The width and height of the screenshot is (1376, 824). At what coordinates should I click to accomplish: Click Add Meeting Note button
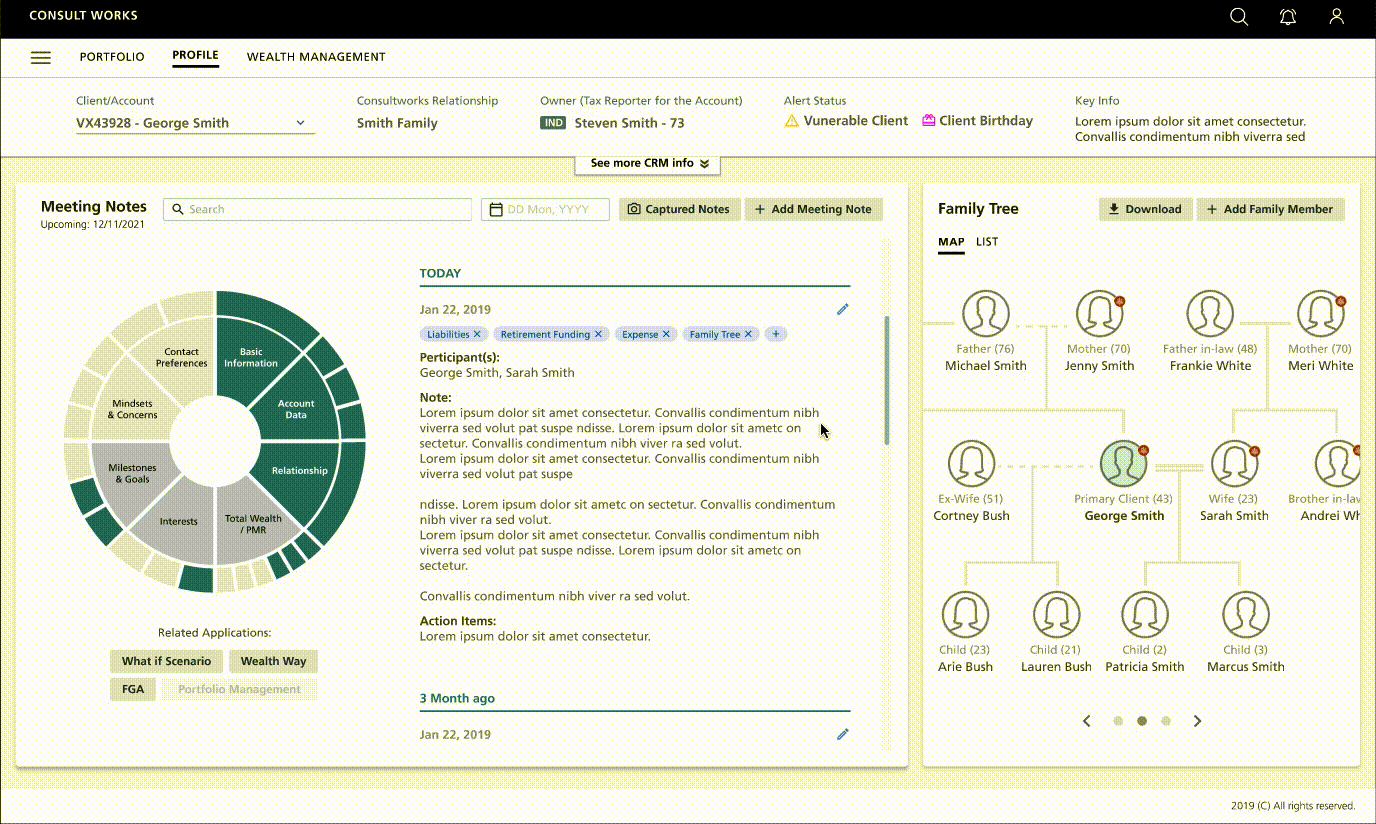pos(814,209)
